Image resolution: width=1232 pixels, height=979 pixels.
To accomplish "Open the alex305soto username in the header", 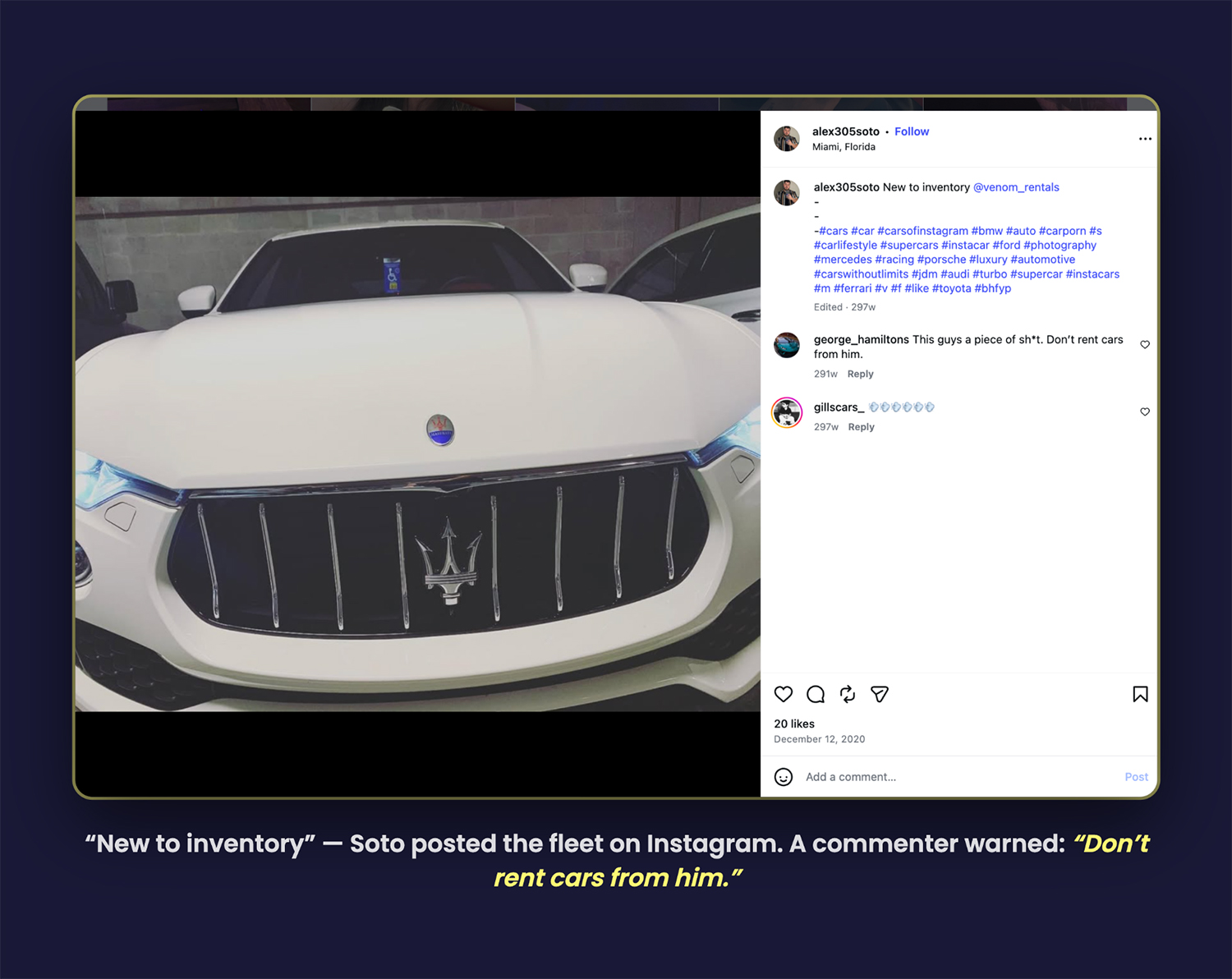I will [846, 131].
